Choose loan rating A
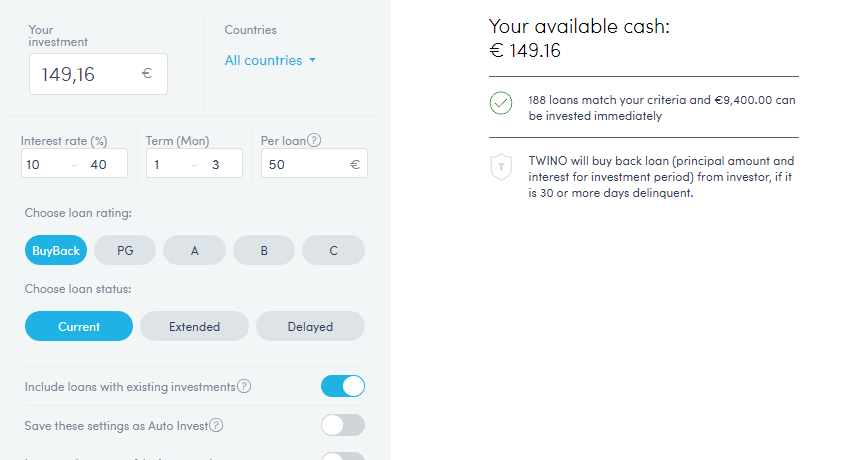 point(194,251)
